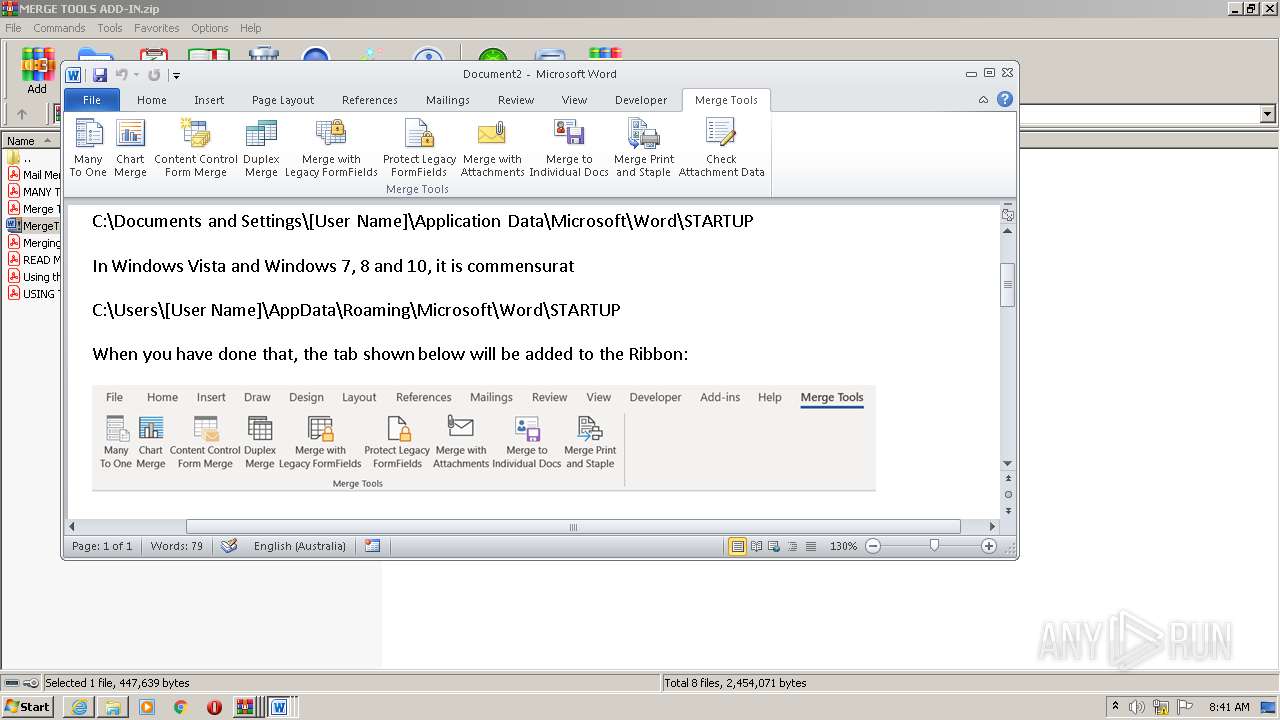Switch to the Insert ribbon tab

[x=209, y=100]
